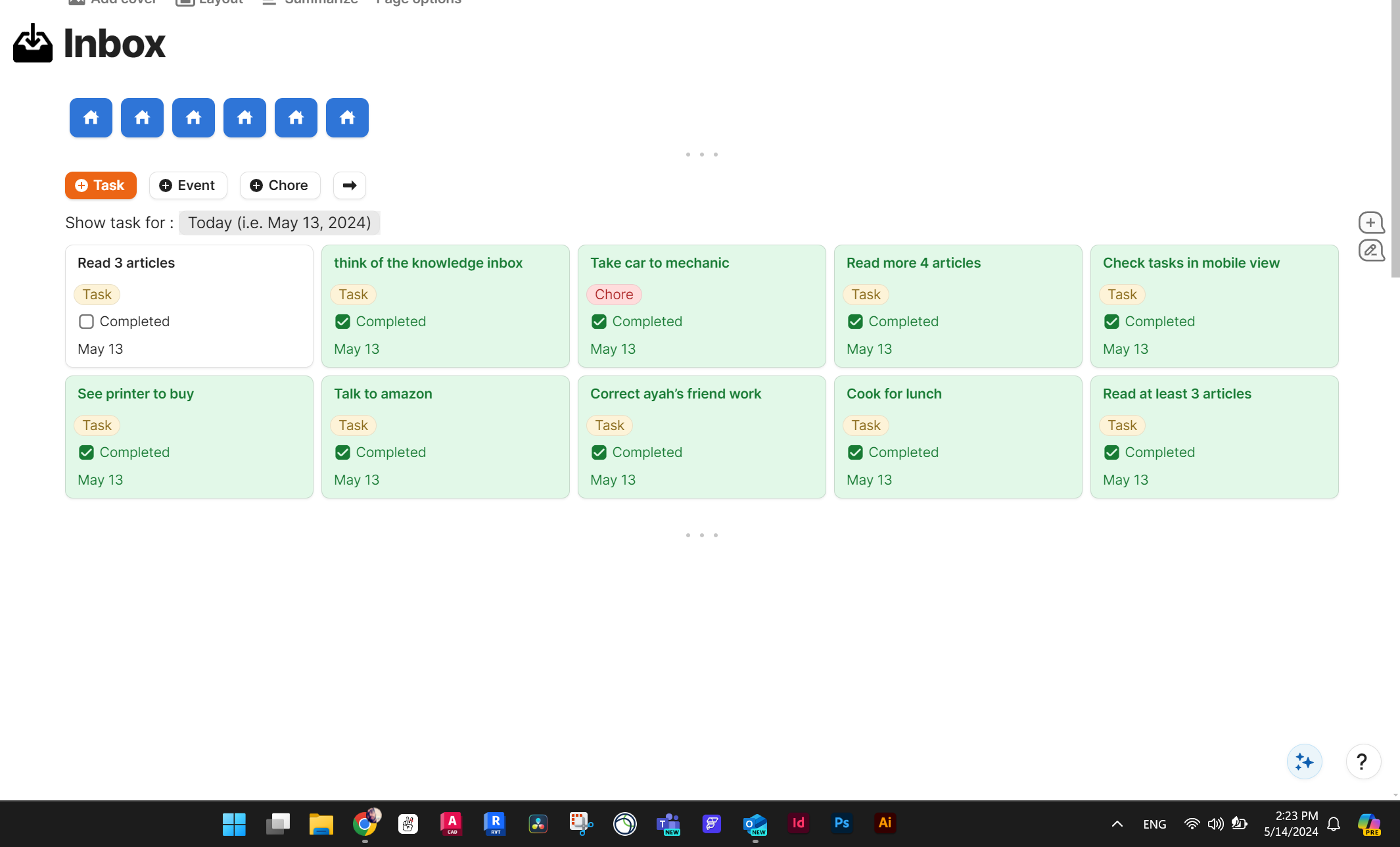Add a new Event
1400x847 pixels.
click(188, 185)
